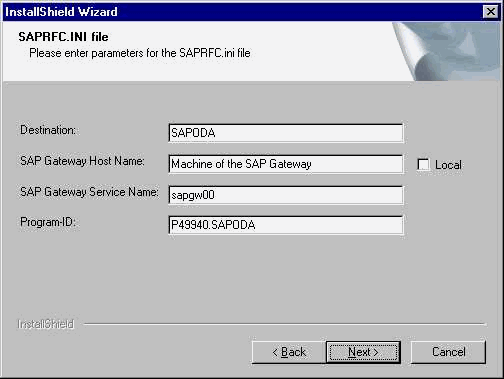Cancel the InstallShield Wizard
Image resolution: width=504 pixels, height=379 pixels.
click(x=448, y=352)
